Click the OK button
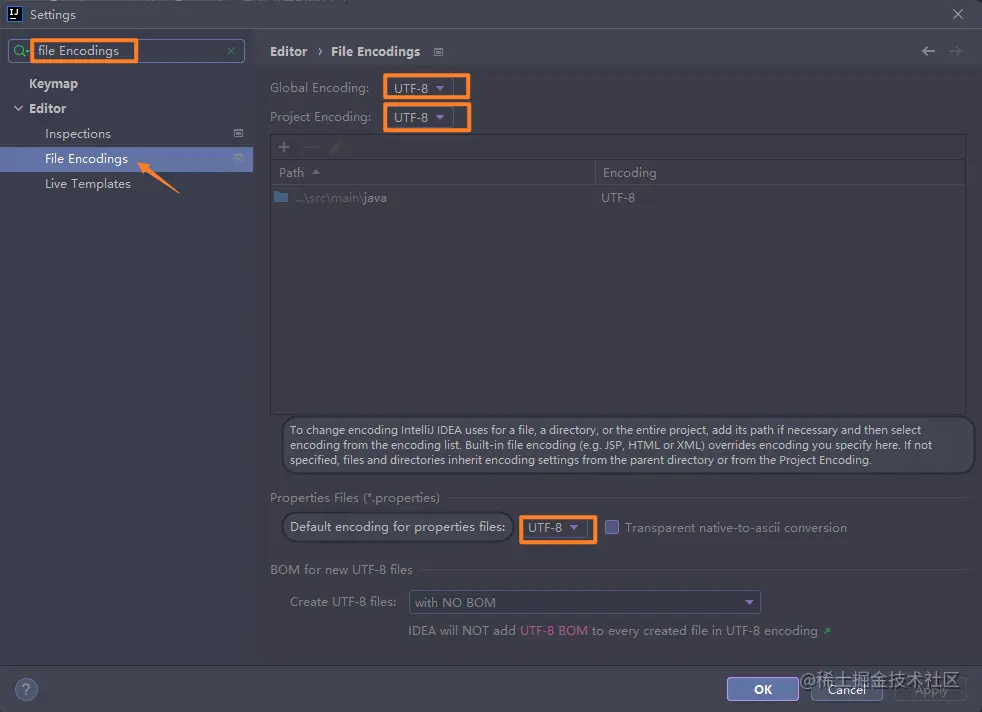Screen dimensions: 982x712 point(762,689)
